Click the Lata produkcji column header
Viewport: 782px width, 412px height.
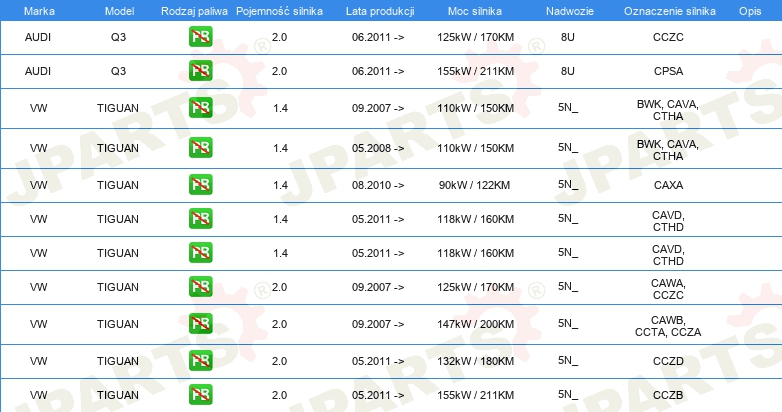click(380, 11)
